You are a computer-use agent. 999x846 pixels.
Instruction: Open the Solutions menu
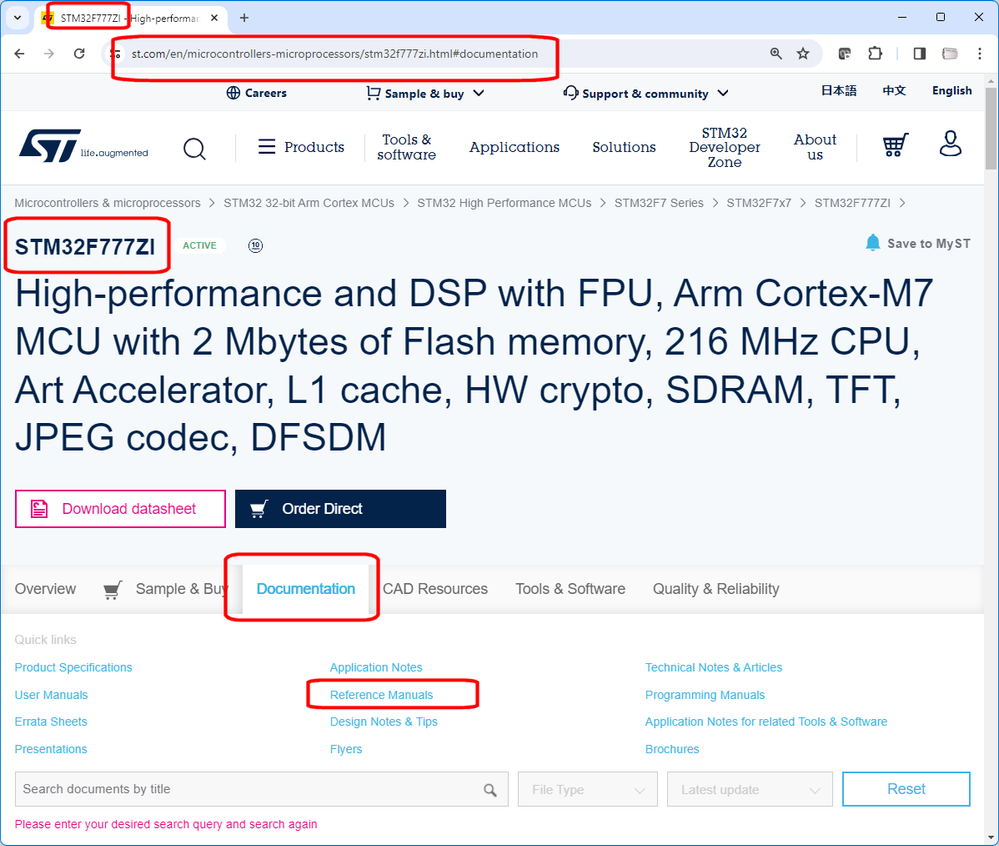tap(624, 147)
